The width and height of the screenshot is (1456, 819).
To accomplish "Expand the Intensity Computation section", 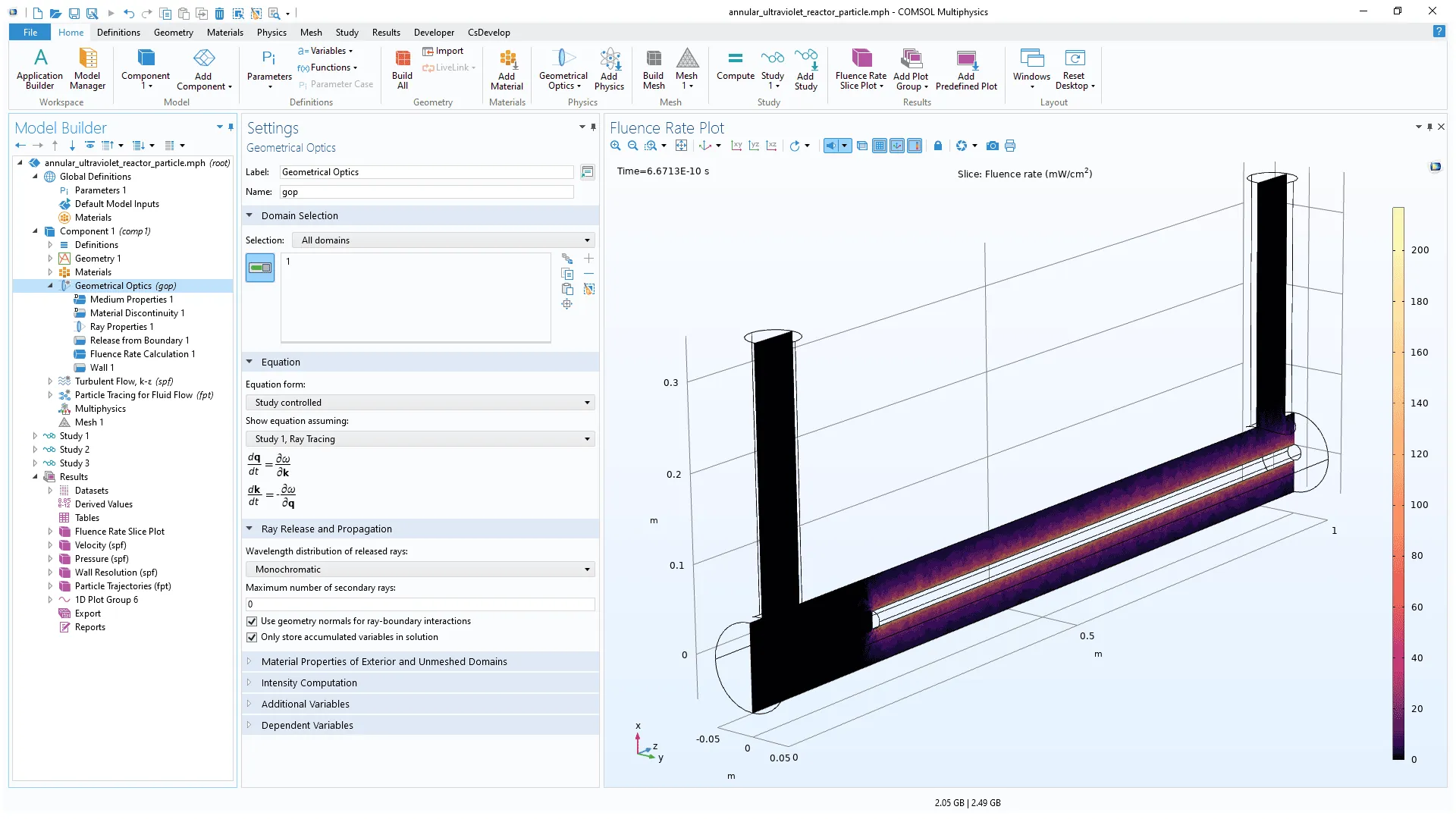I will 309,682.
